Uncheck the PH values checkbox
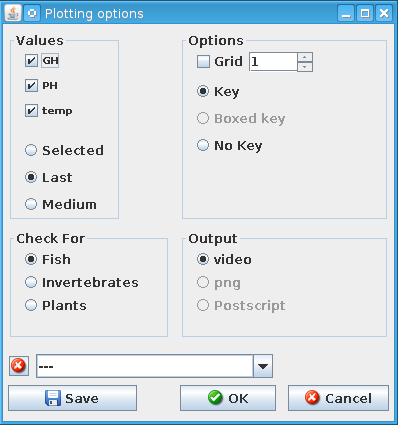398x425 pixels. point(31,85)
